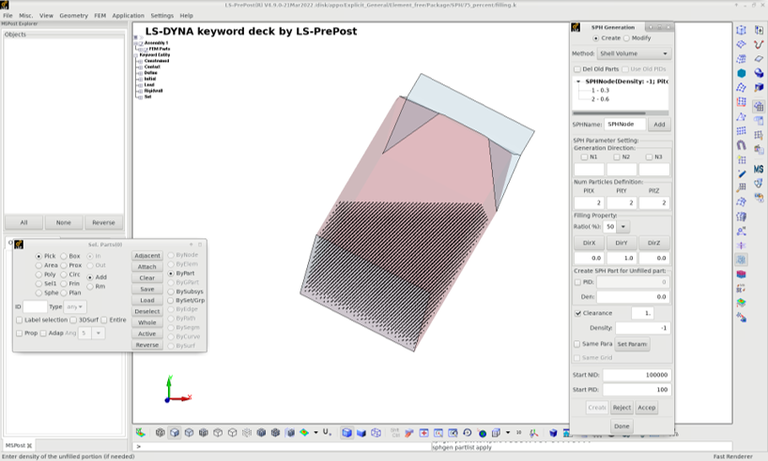The width and height of the screenshot is (768, 461).
Task: Open the Application menu
Action: [x=128, y=16]
